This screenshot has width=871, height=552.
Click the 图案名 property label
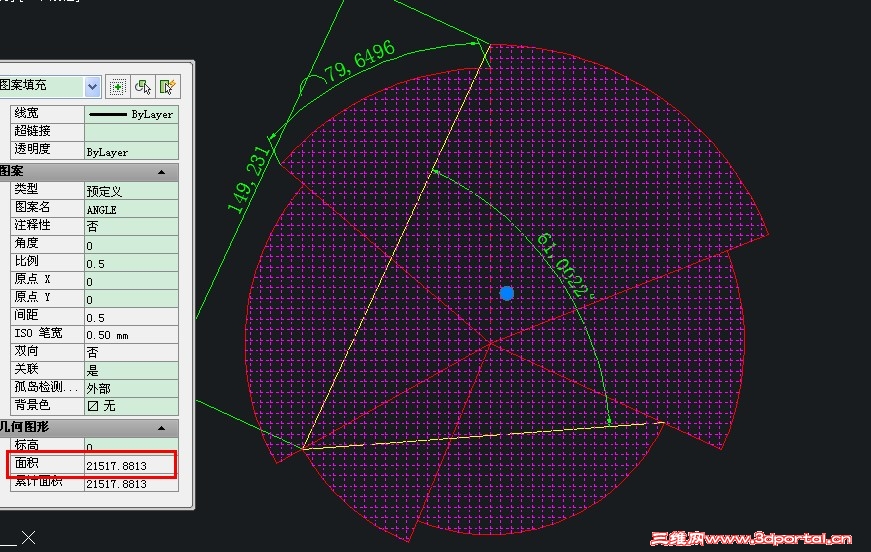(x=32, y=208)
